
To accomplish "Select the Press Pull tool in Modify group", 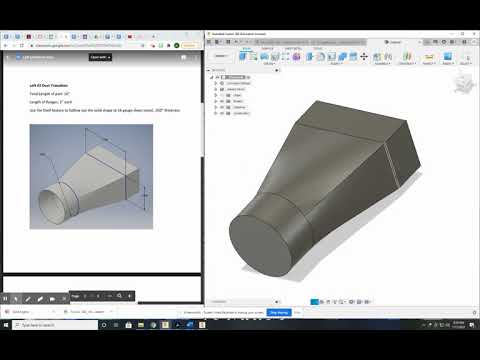I will point(310,57).
